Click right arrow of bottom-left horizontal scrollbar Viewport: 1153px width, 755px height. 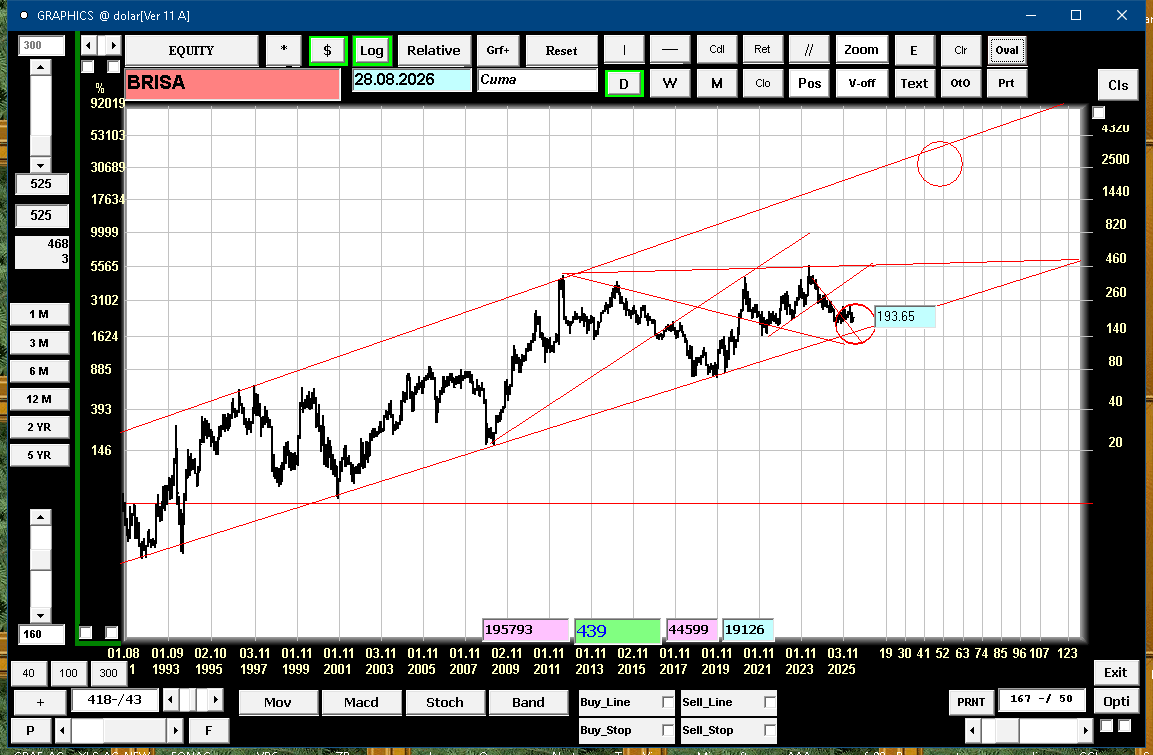coord(176,731)
